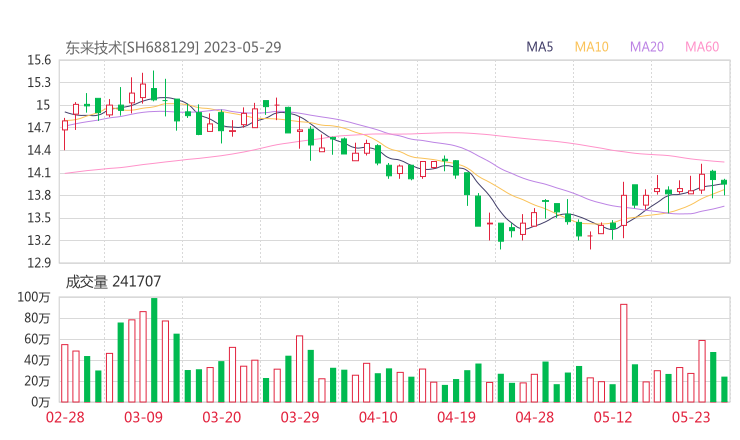Click the MA20 legend label
The width and height of the screenshot is (740, 440).
tap(647, 47)
